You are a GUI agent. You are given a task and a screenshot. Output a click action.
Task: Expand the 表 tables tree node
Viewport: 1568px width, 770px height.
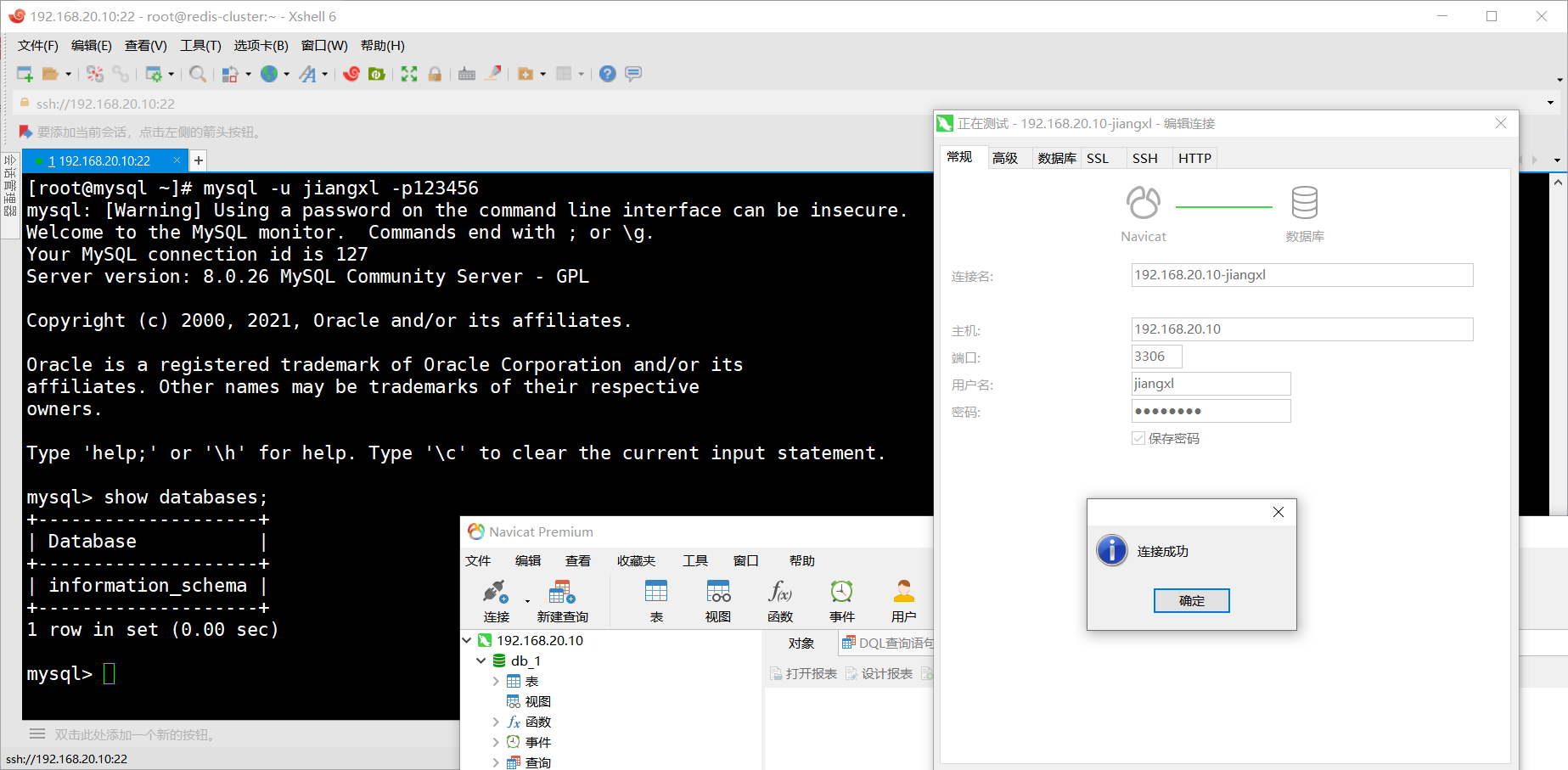coord(496,681)
